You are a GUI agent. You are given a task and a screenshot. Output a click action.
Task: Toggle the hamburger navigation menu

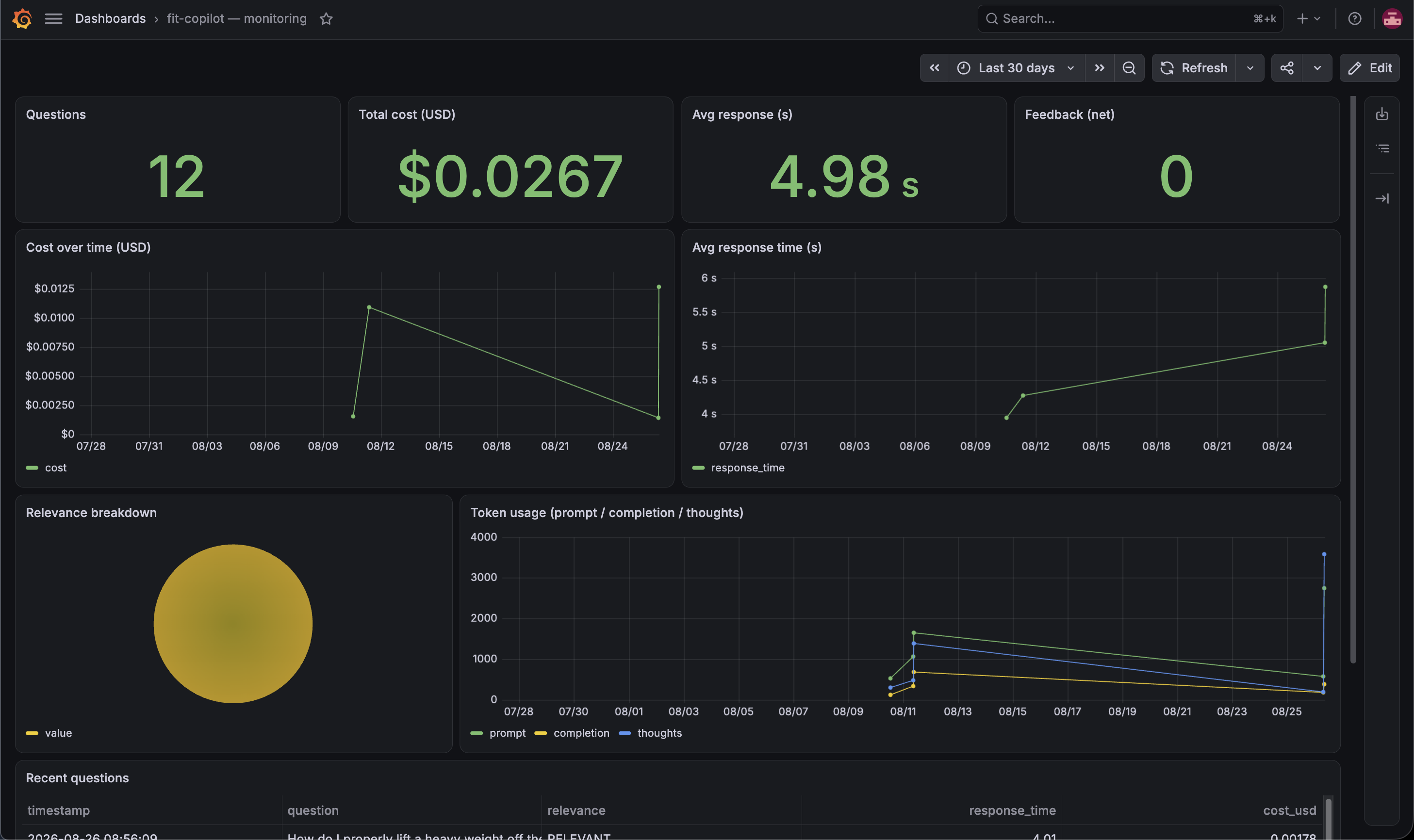53,19
